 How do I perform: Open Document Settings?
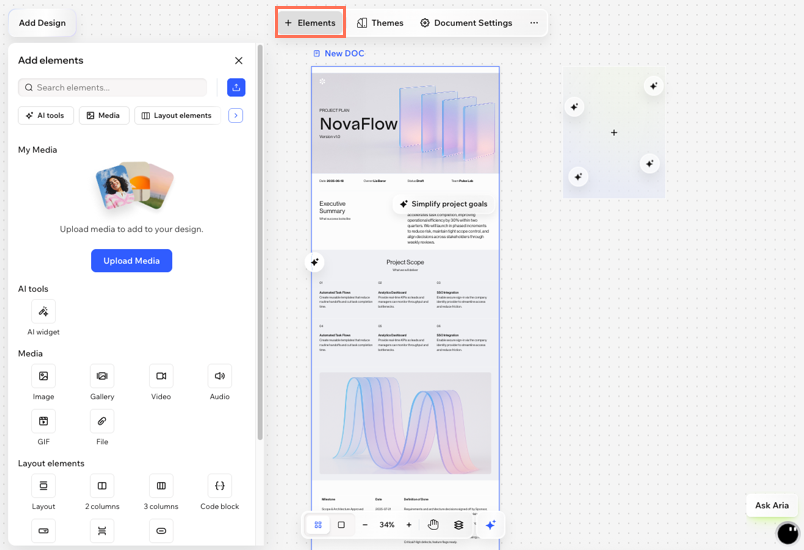(x=466, y=23)
